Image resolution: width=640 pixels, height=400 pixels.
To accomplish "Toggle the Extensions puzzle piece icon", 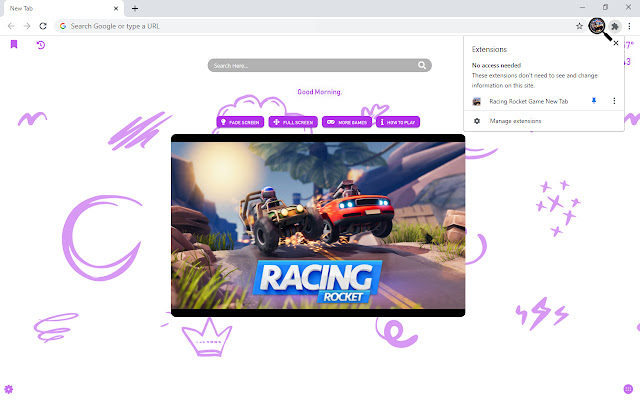I will (615, 27).
